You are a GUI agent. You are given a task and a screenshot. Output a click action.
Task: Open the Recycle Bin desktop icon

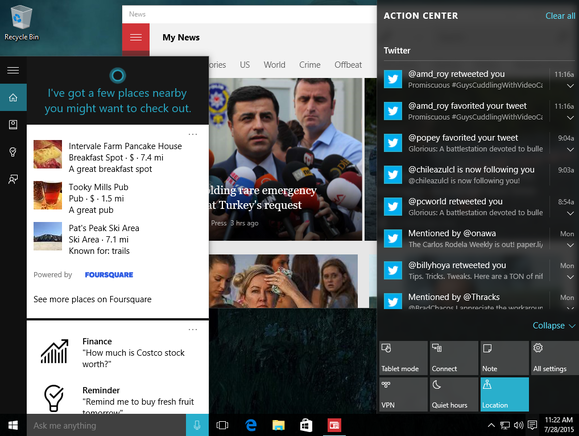point(21,22)
